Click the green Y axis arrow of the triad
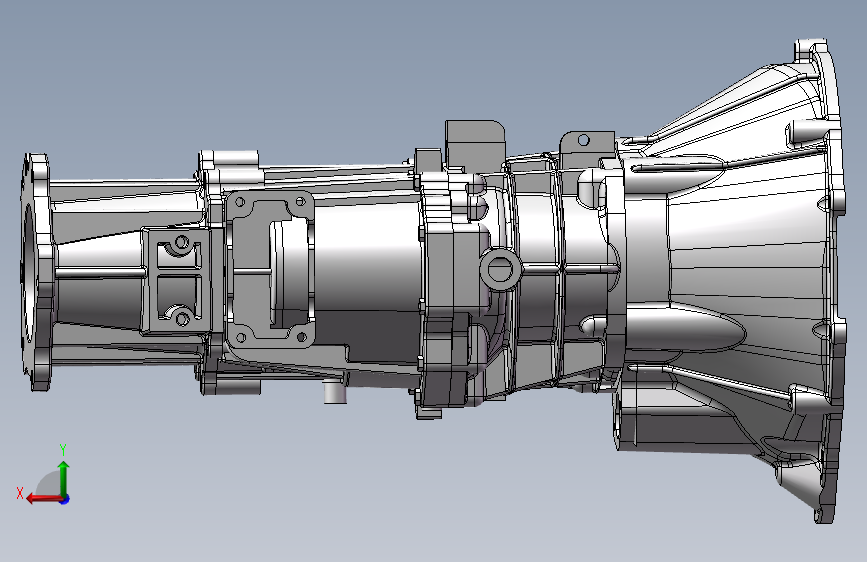 click(x=64, y=478)
